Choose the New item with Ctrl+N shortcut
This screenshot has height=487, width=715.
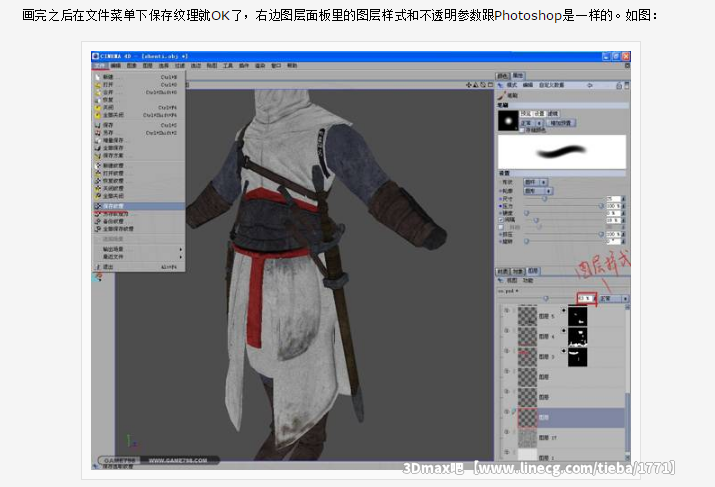click(x=139, y=77)
